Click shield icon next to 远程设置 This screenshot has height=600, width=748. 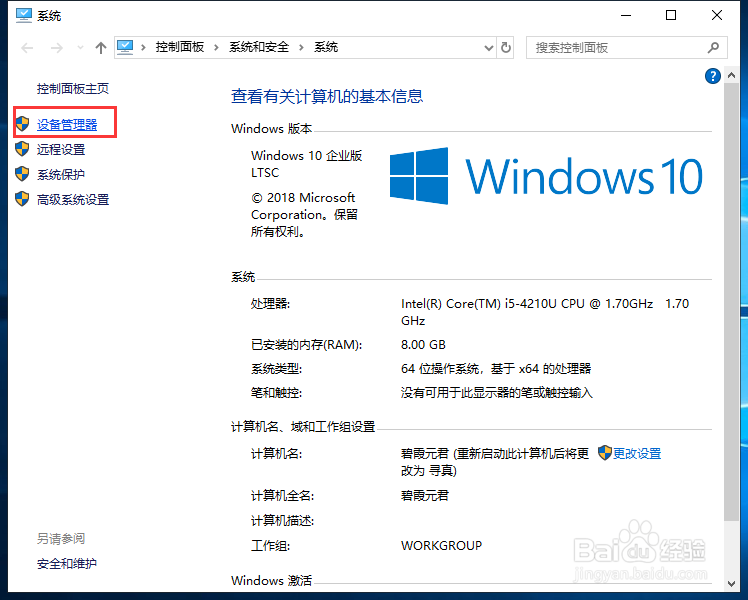pos(22,149)
